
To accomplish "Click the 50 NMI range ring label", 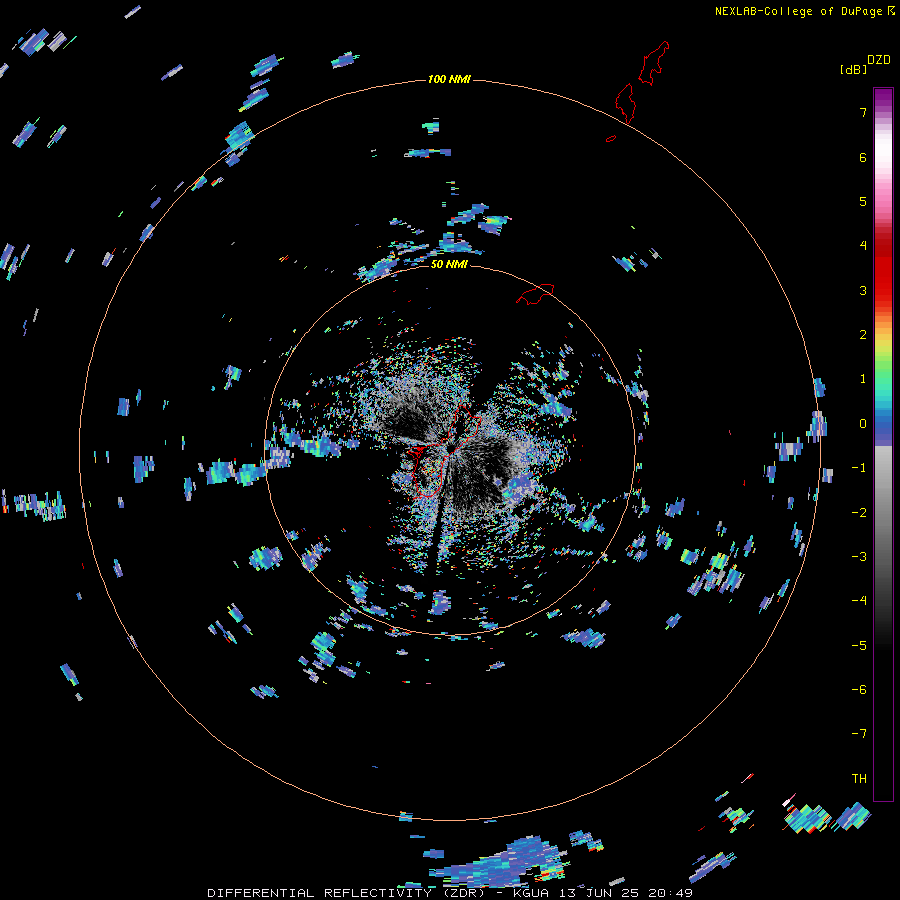I will point(449,264).
